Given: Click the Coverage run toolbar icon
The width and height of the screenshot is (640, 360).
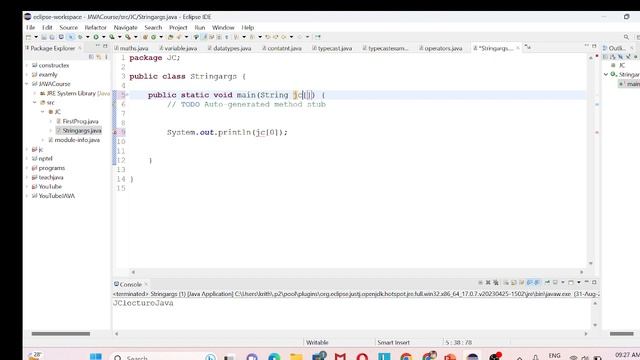Looking at the screenshot, I should tap(112, 37).
